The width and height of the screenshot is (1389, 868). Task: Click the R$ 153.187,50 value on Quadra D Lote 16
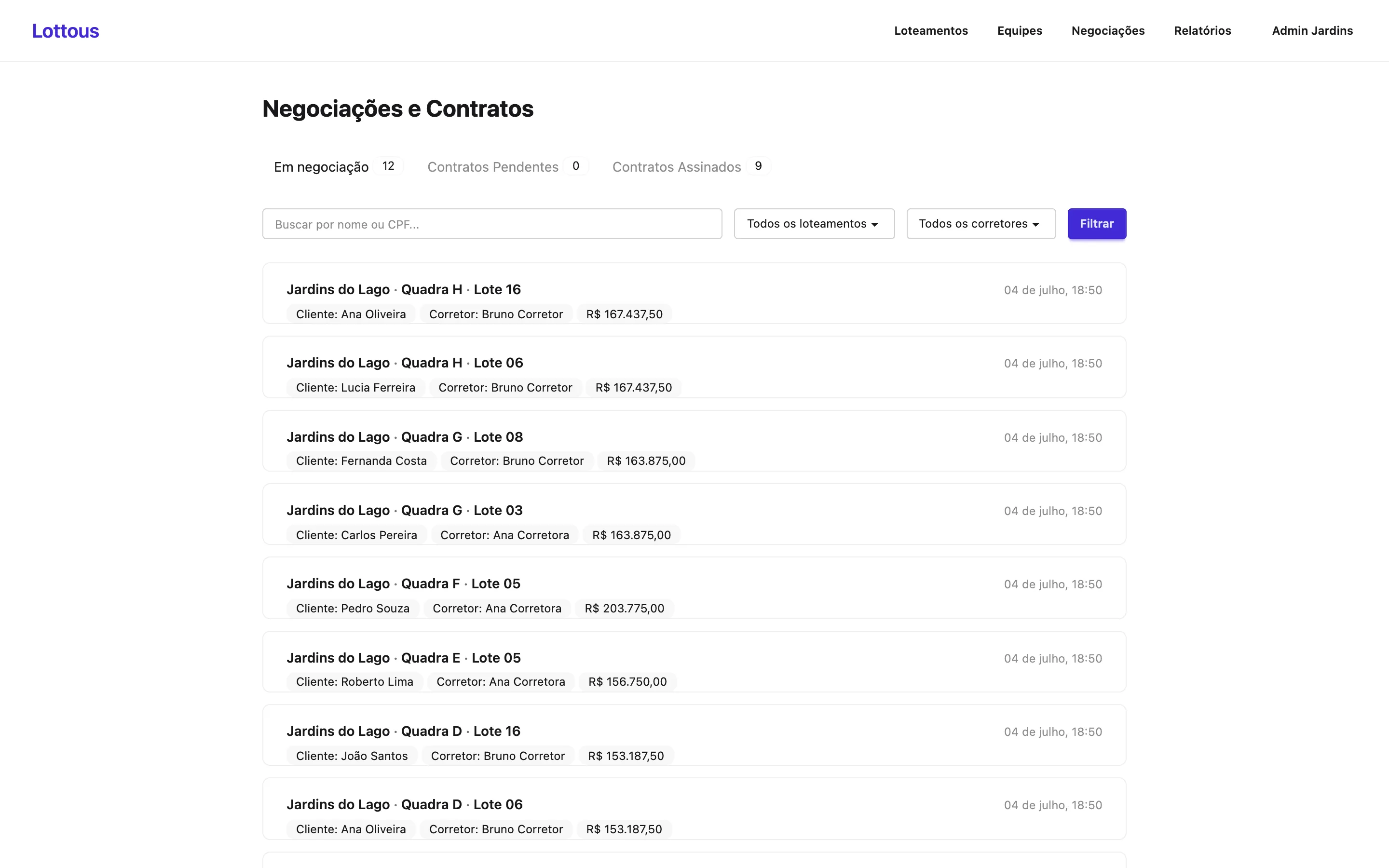[626, 756]
